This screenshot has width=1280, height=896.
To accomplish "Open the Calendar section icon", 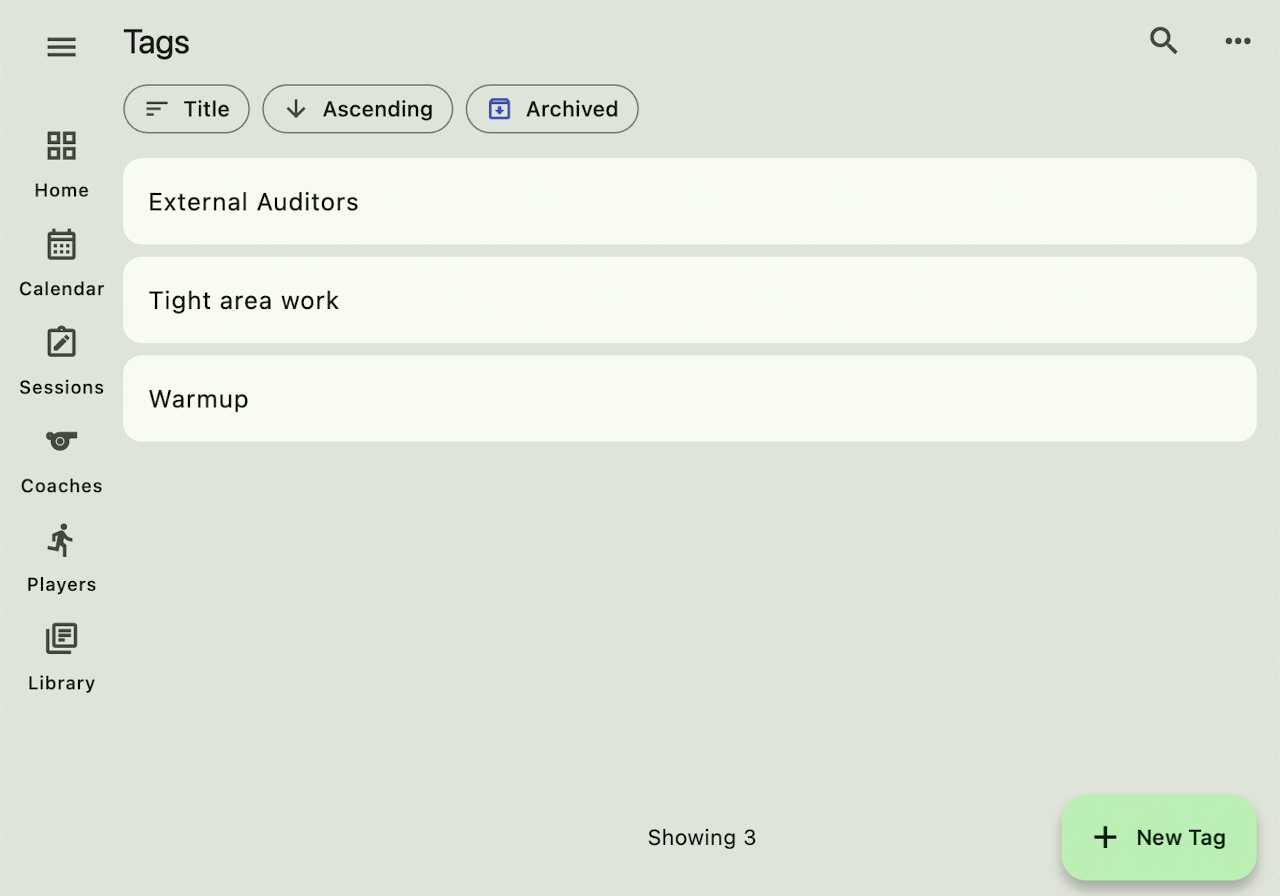I will point(61,244).
